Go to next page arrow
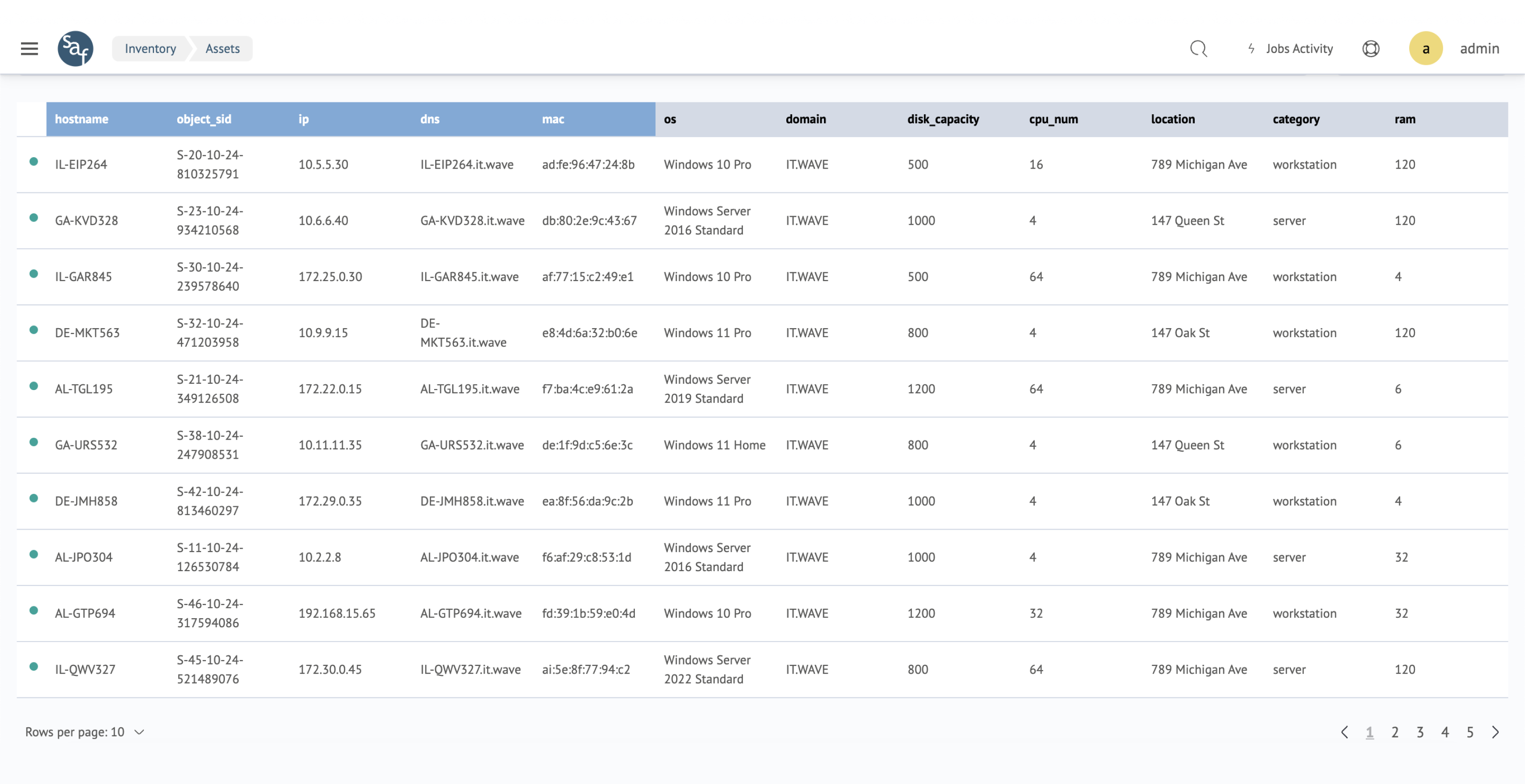The height and width of the screenshot is (784, 1525). click(1495, 732)
